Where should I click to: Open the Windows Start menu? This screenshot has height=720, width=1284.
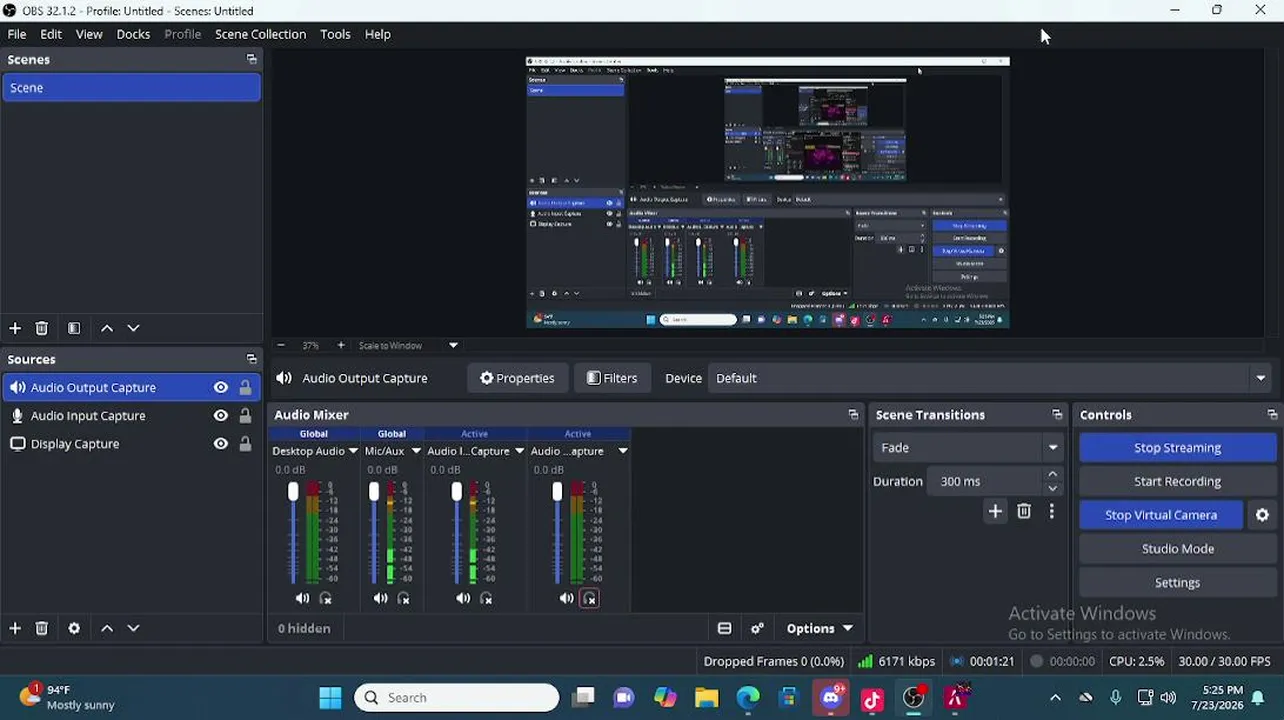[x=330, y=697]
